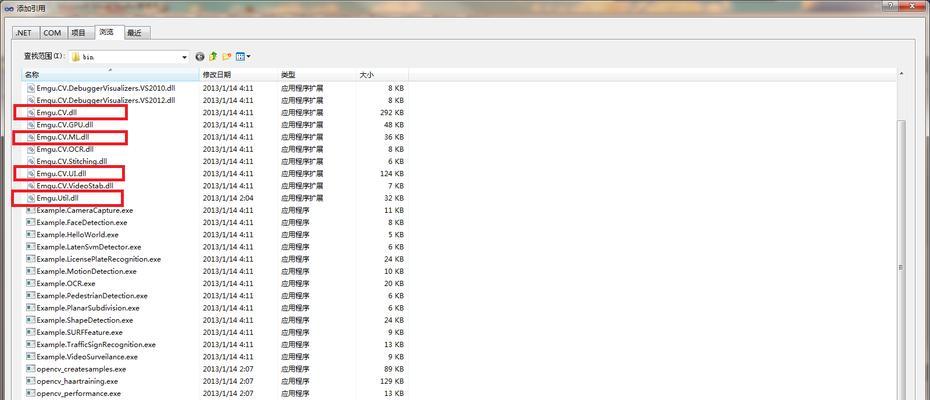
Task: Go up one folder level
Action: coord(213,56)
